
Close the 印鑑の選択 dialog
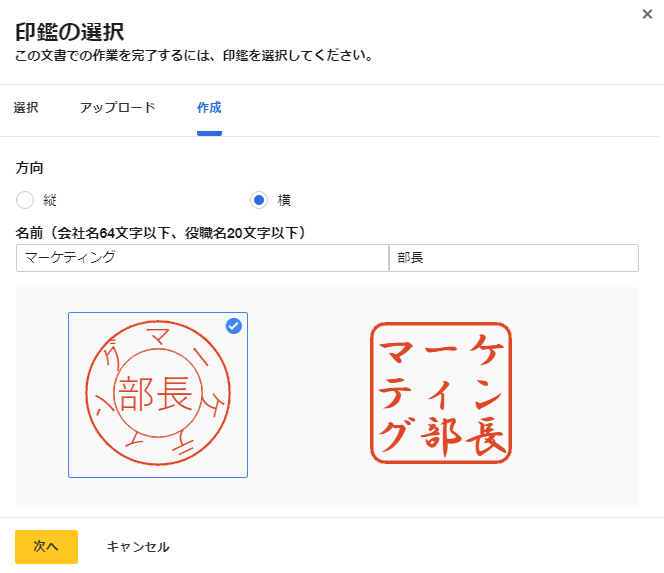[x=647, y=14]
